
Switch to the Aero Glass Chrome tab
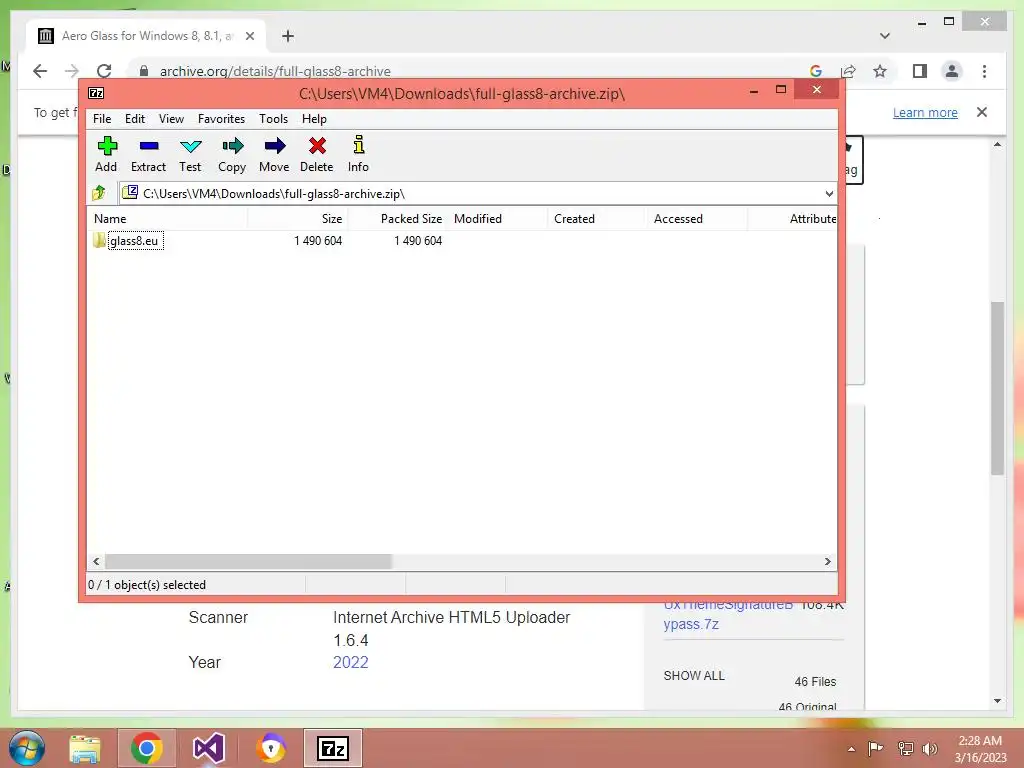click(x=147, y=36)
